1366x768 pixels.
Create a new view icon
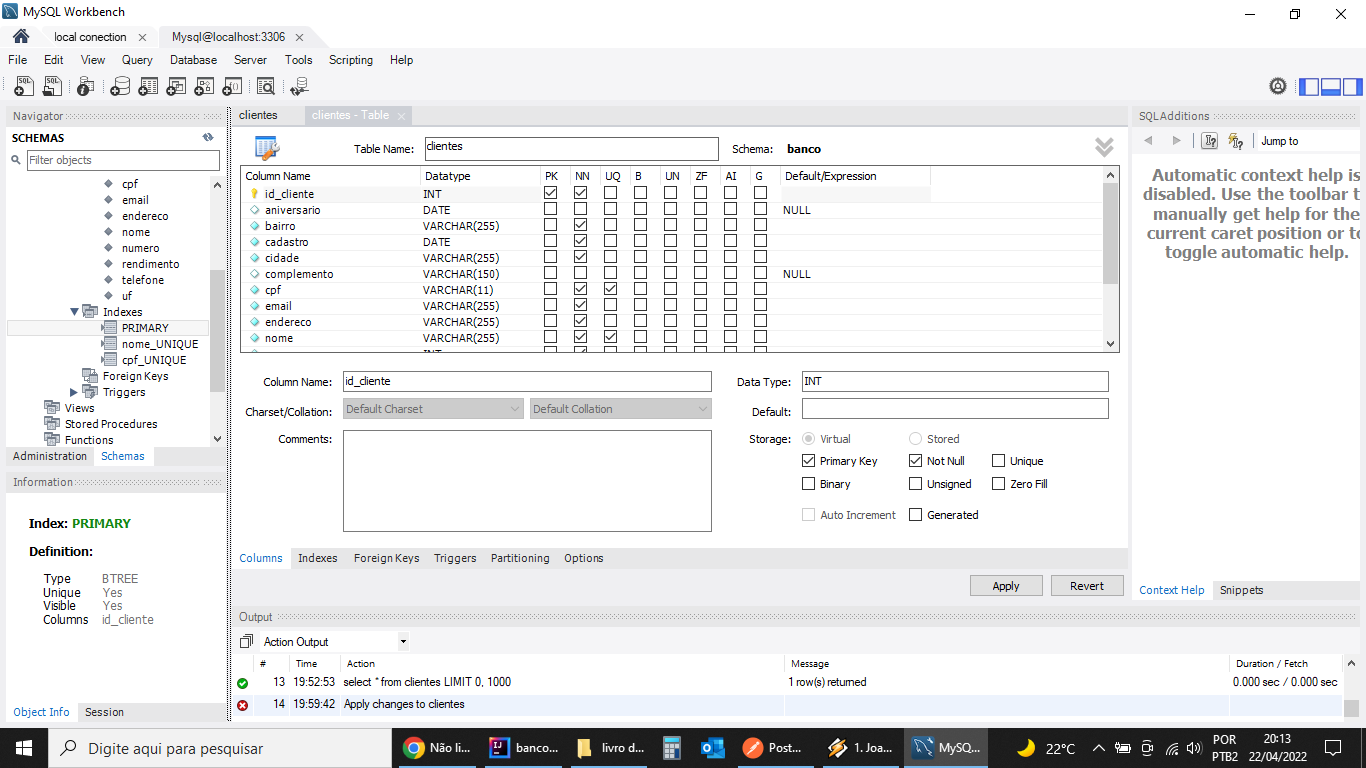pos(176,87)
